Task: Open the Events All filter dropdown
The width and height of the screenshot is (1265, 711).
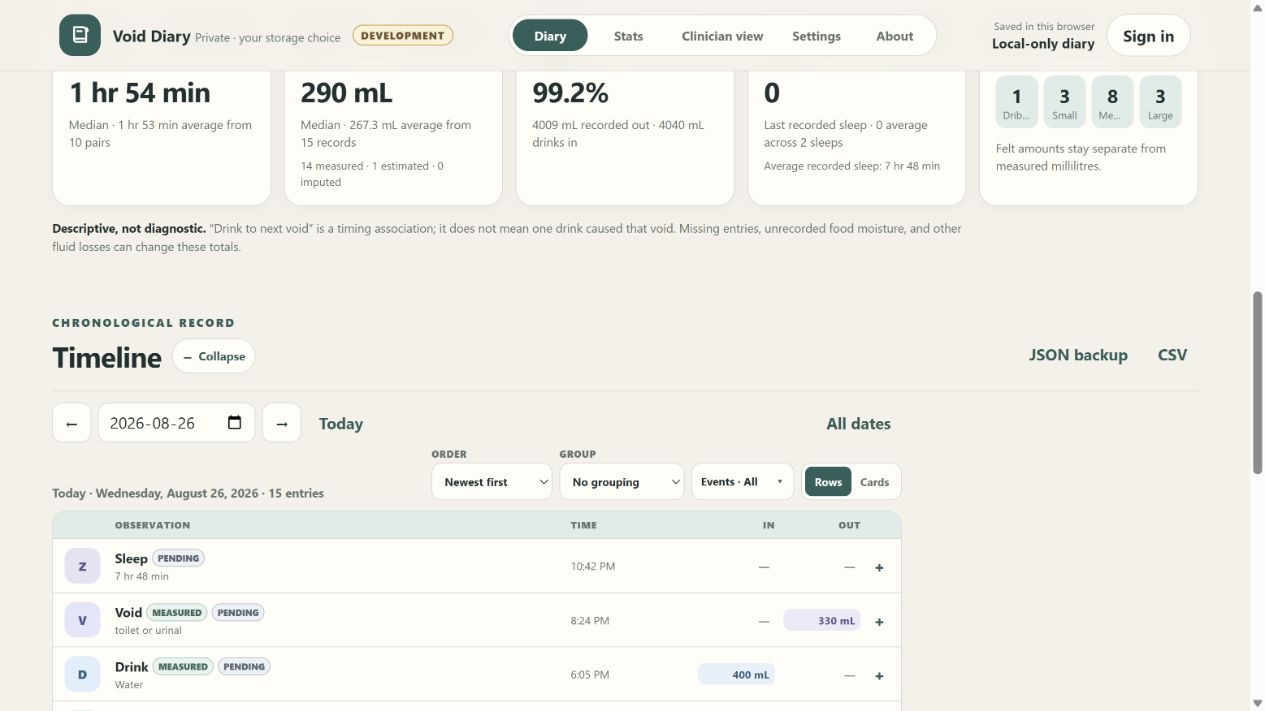Action: click(x=743, y=482)
